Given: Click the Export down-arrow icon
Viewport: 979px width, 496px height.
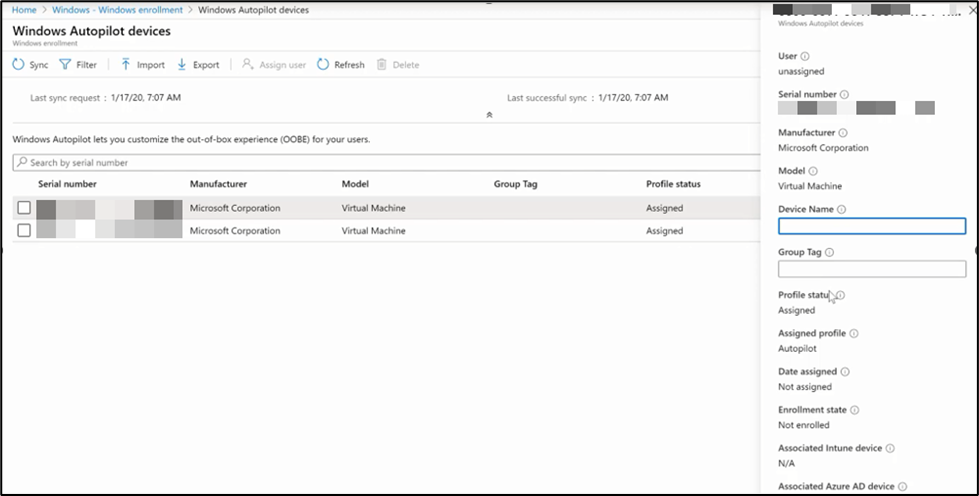Looking at the screenshot, I should pyautogui.click(x=182, y=64).
